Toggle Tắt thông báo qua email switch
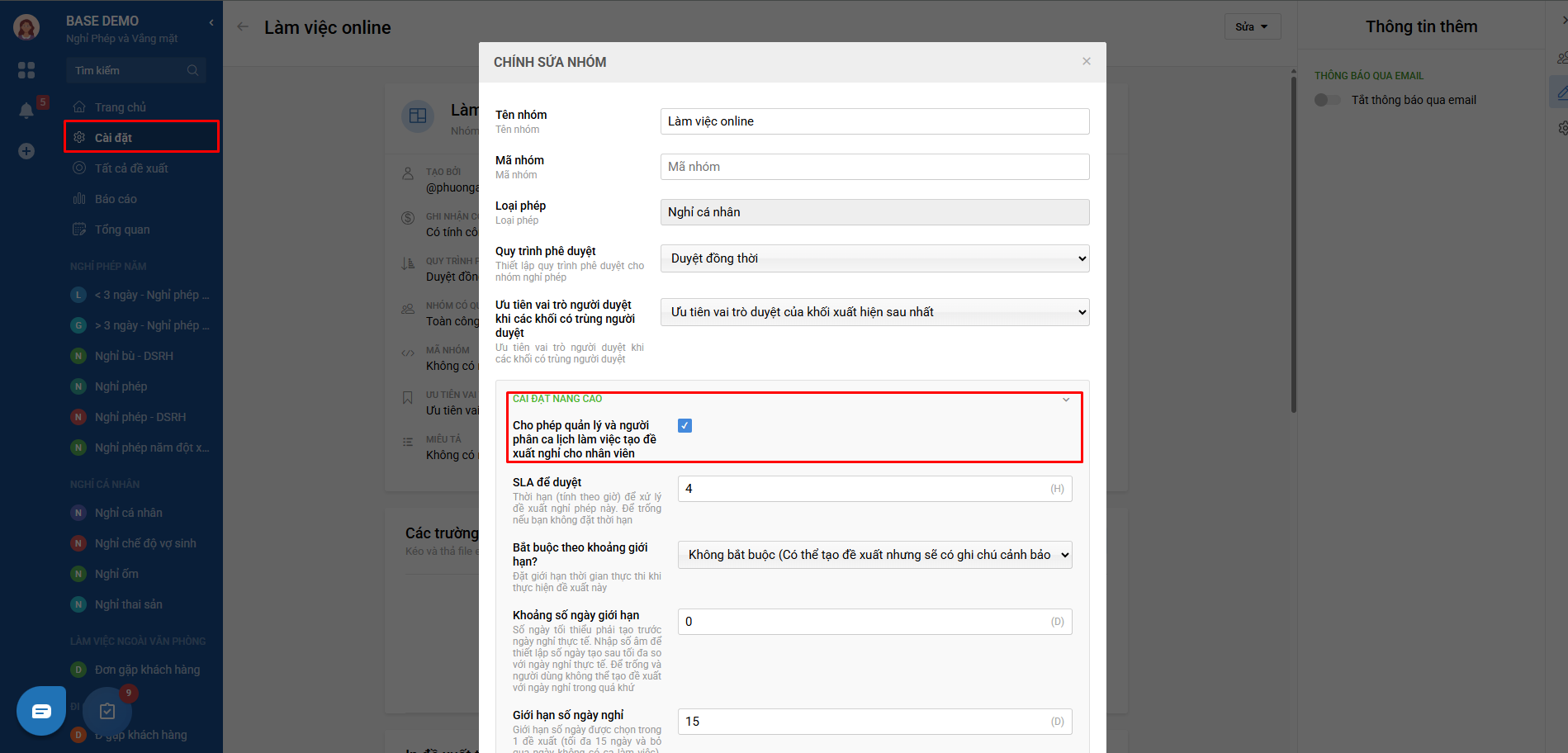This screenshot has width=1568, height=753. click(1328, 100)
